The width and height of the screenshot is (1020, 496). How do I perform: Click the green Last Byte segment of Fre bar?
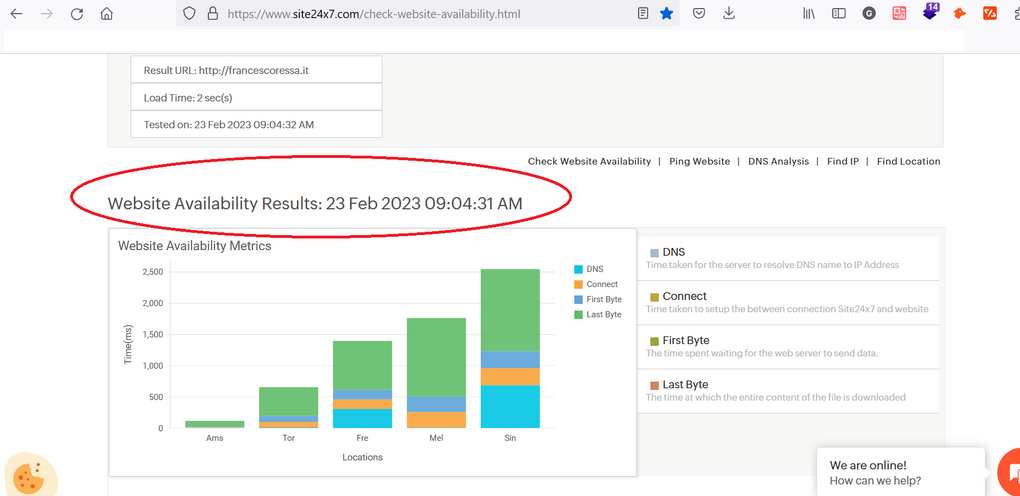point(362,365)
